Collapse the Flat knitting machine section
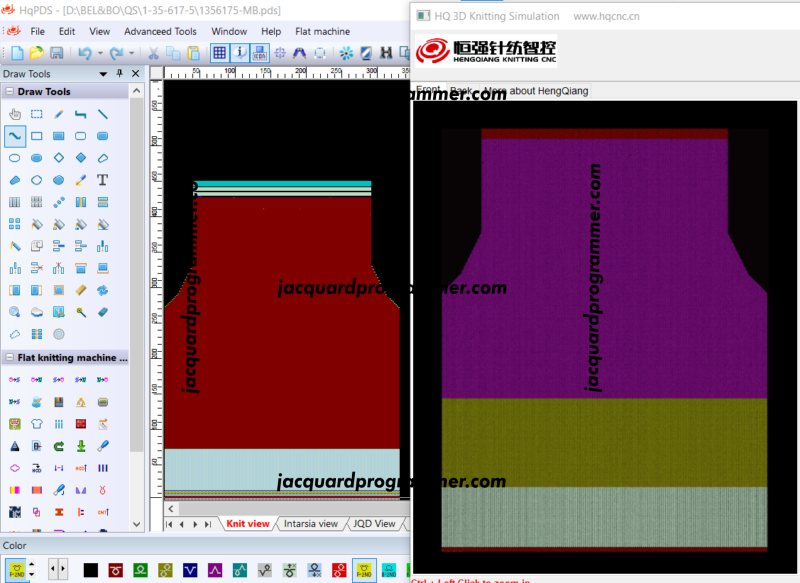Screen dimensions: 800x583 click(x=10, y=358)
